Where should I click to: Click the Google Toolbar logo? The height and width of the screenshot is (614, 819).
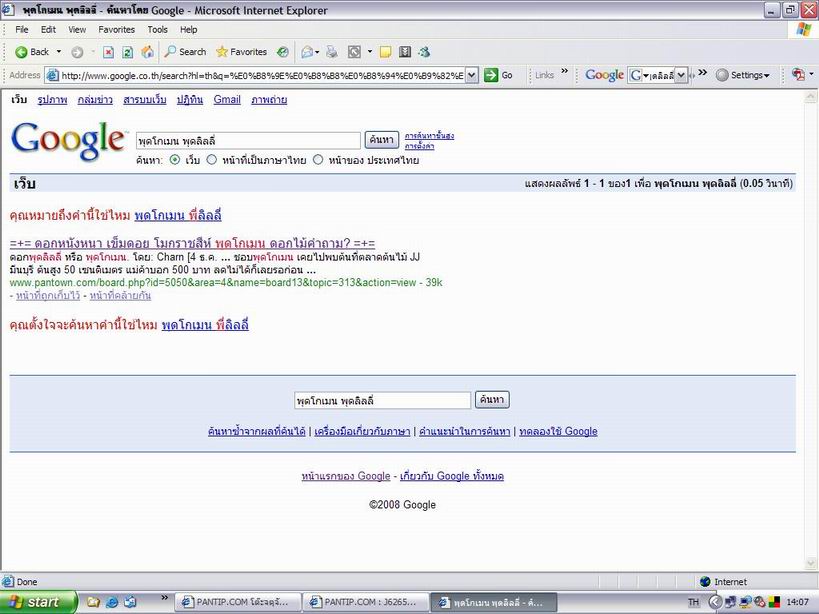(x=604, y=75)
